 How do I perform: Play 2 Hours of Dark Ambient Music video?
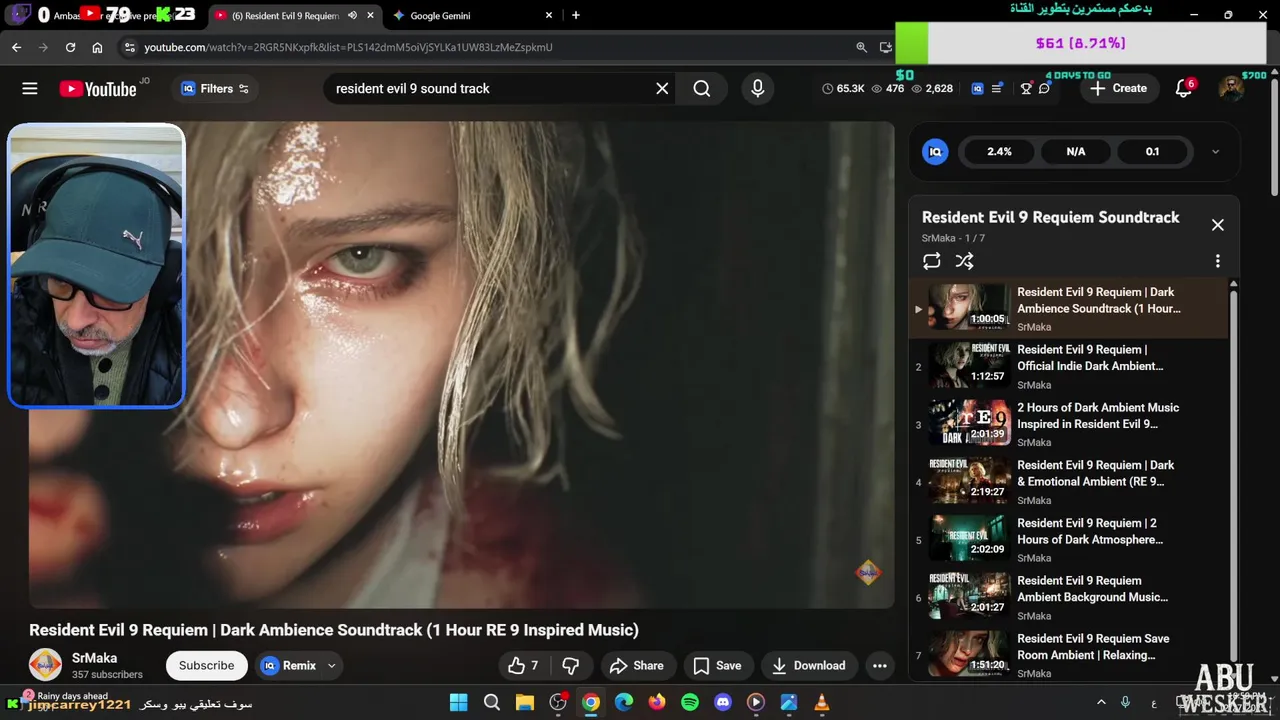pyautogui.click(x=1068, y=424)
